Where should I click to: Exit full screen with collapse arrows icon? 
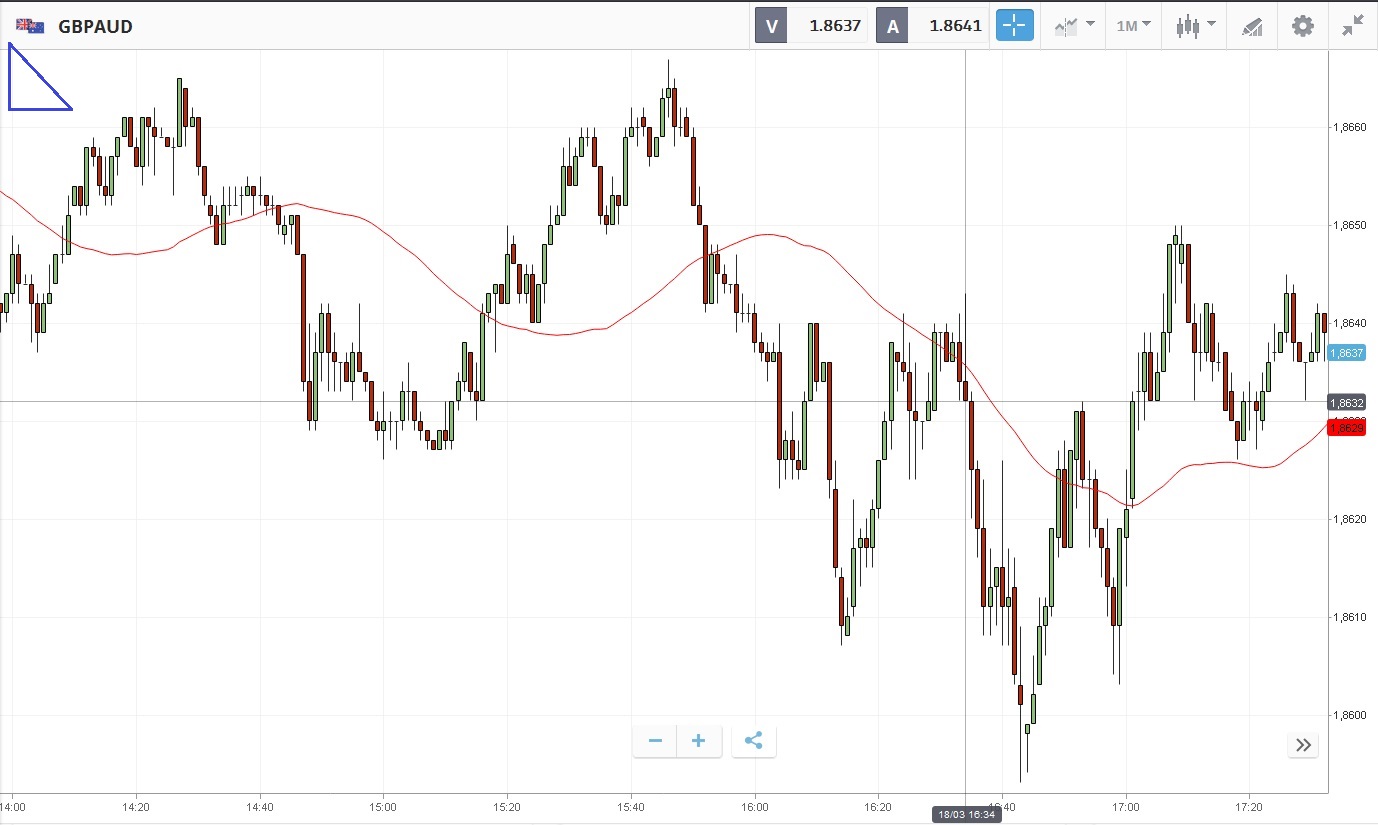click(1353, 26)
